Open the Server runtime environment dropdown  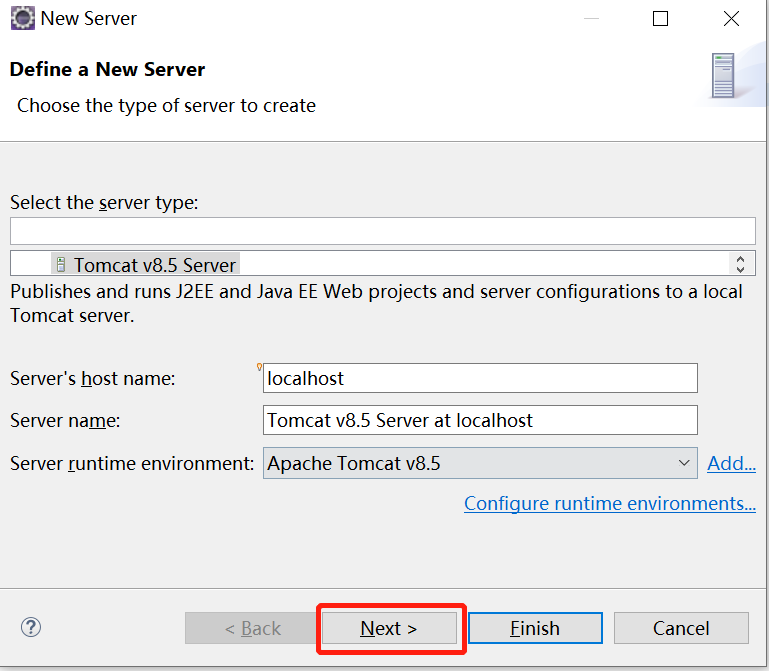(x=480, y=463)
